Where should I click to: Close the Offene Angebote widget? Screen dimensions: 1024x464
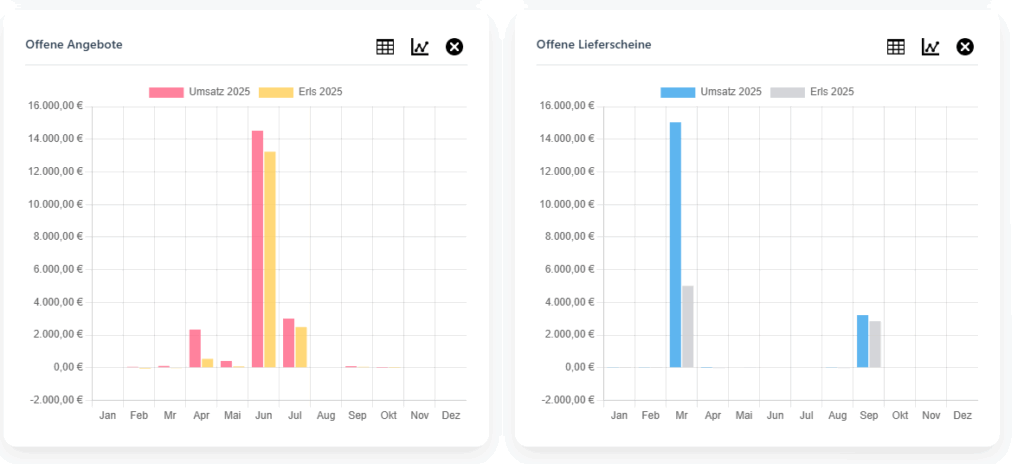454,47
